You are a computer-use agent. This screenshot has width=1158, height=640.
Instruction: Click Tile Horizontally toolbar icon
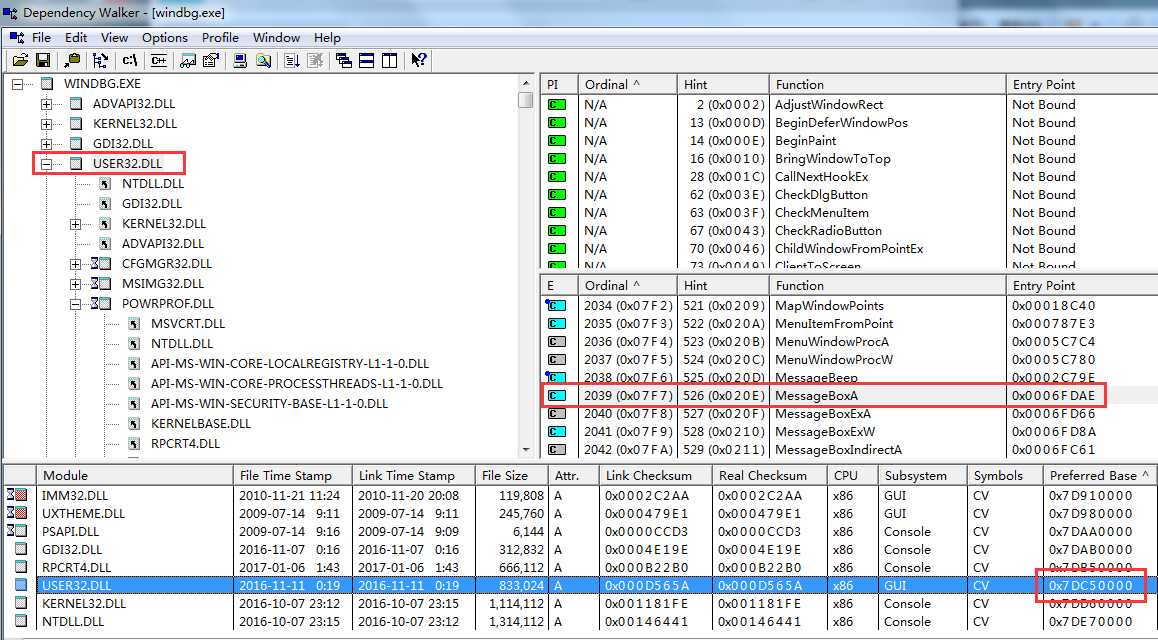tap(366, 61)
